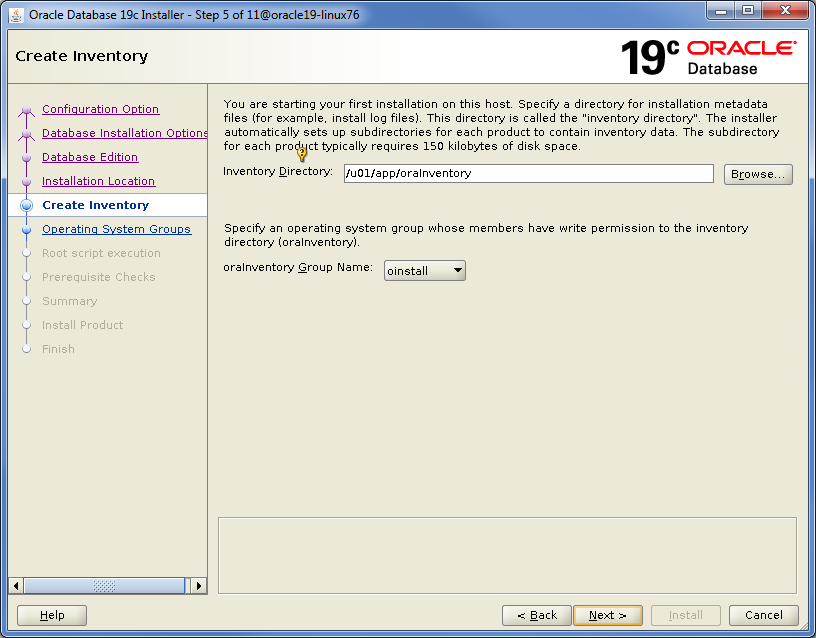Viewport: 816px width, 638px height.
Task: Click the 'Summary' step text
Action: tap(70, 301)
